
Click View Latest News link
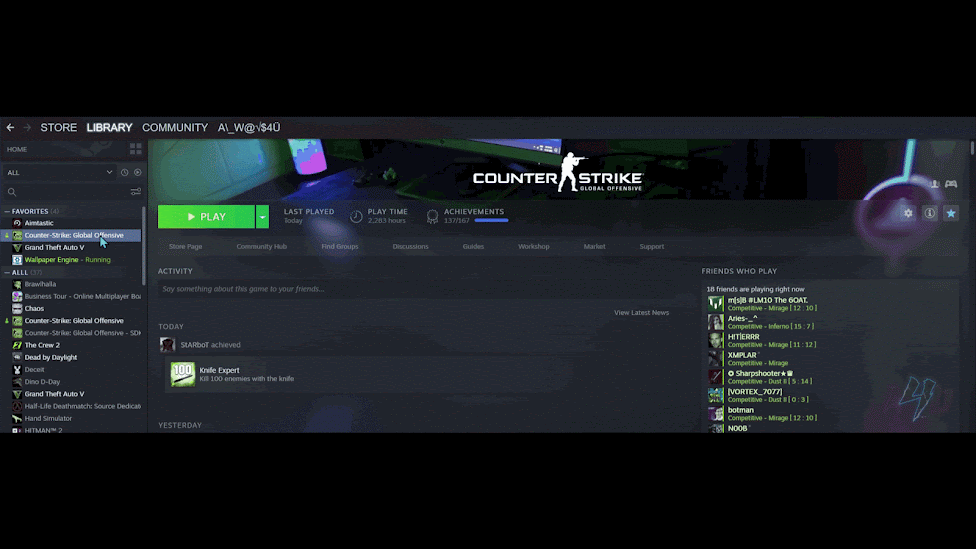pyautogui.click(x=641, y=312)
